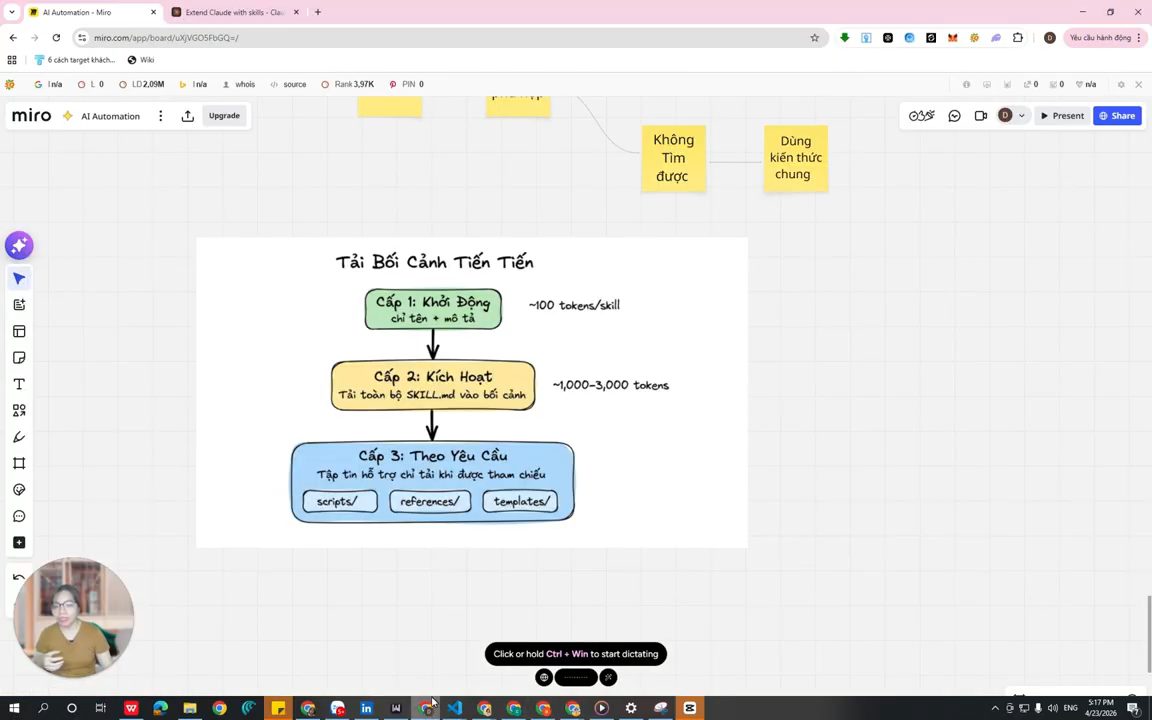Start a video call in Miro
Screen dimensions: 1152x720
pos(980,116)
